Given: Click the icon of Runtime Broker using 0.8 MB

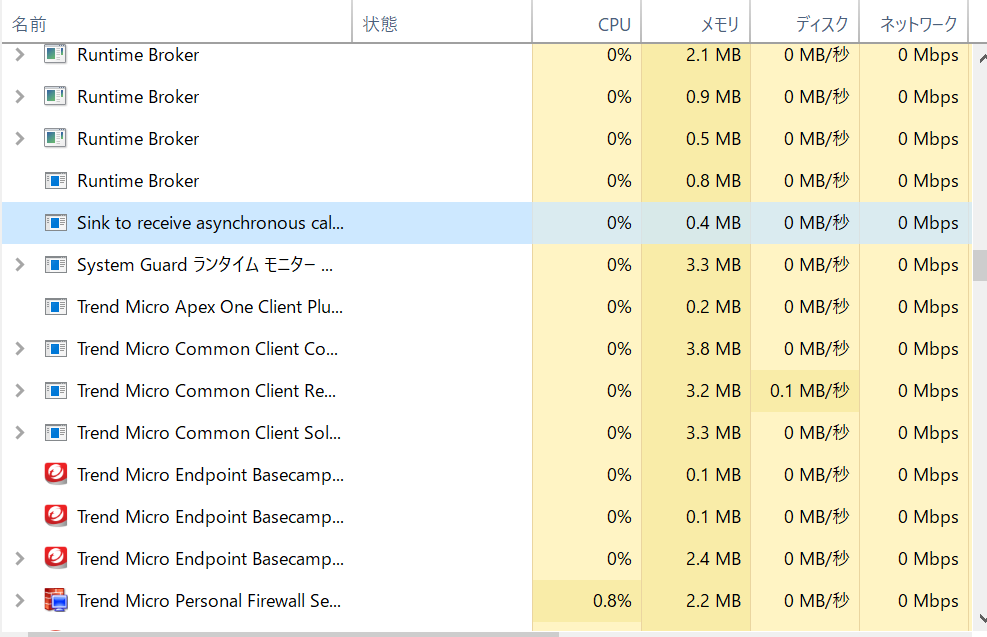Looking at the screenshot, I should click(x=55, y=181).
